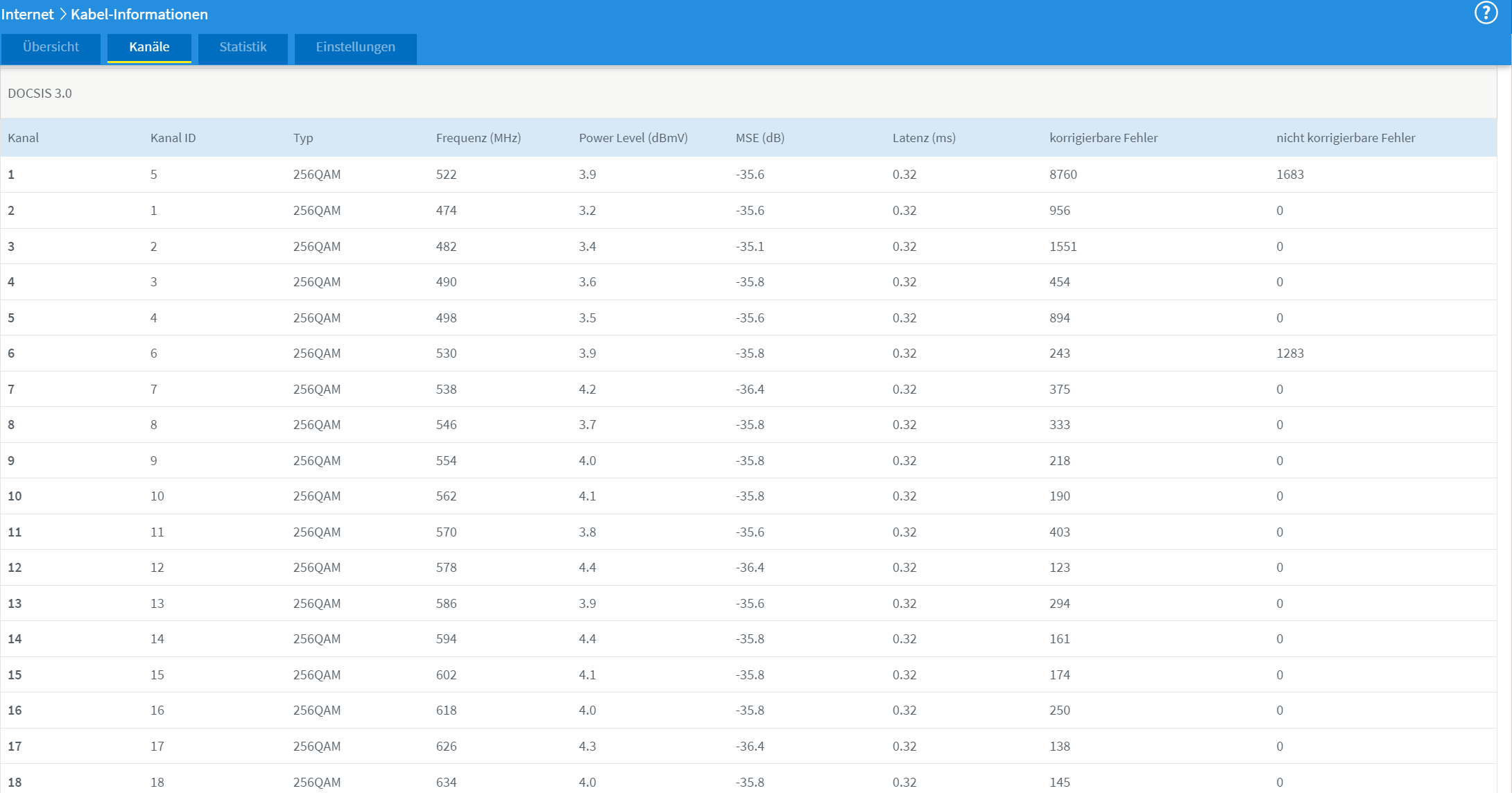Click the Kabel-Informationen breadcrumb title
The image size is (1512, 793).
click(x=139, y=14)
